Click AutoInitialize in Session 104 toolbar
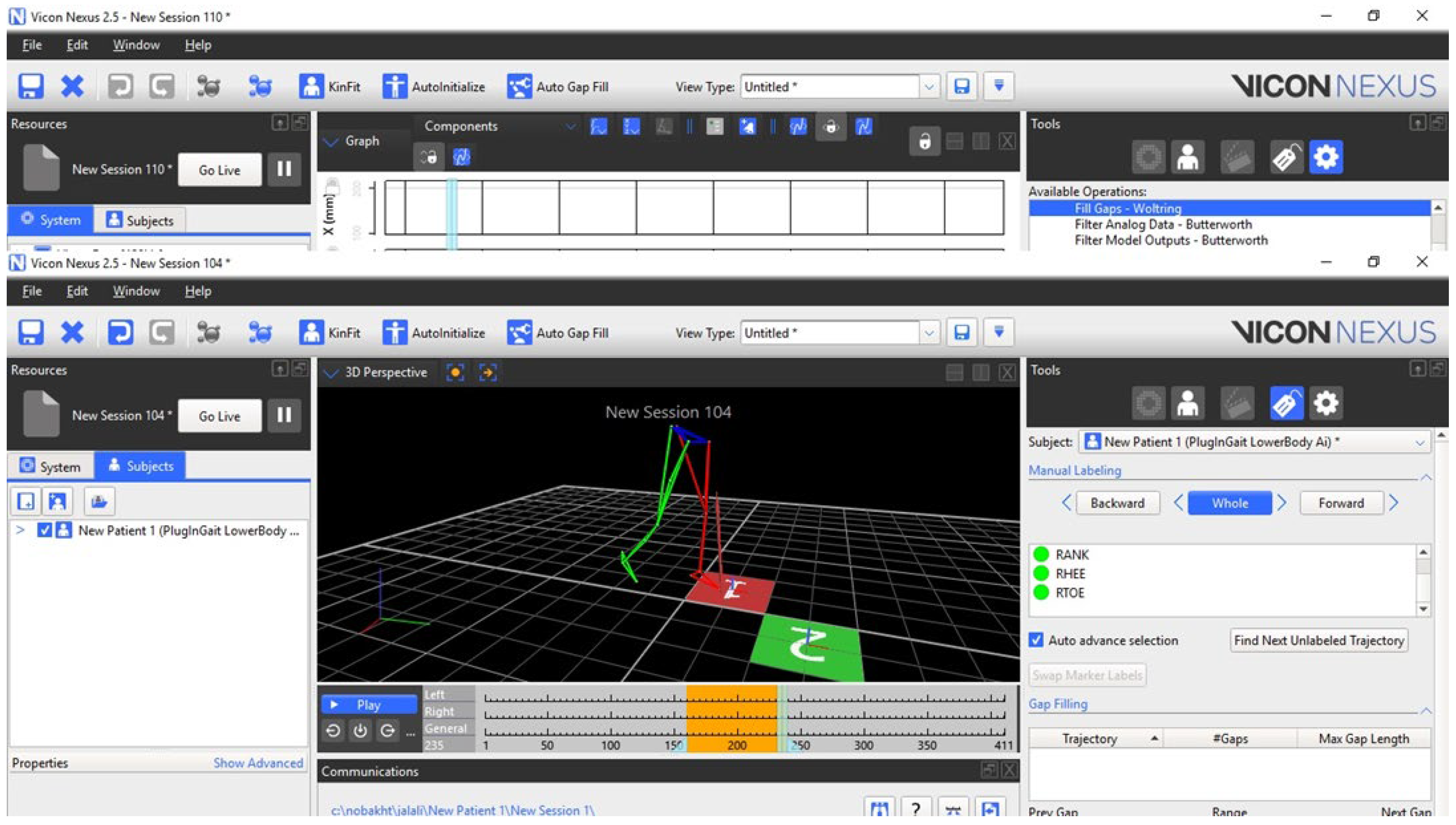Screen dimensions: 1456x825 point(434,333)
